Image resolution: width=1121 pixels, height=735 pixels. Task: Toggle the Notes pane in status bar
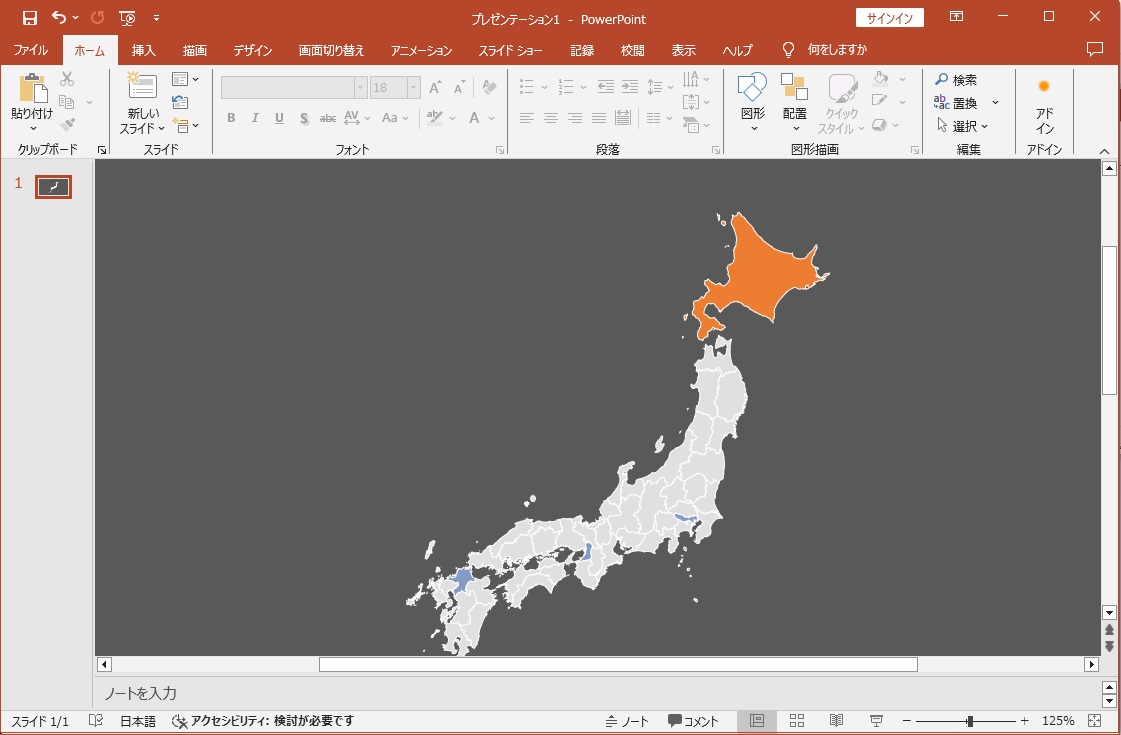(627, 721)
